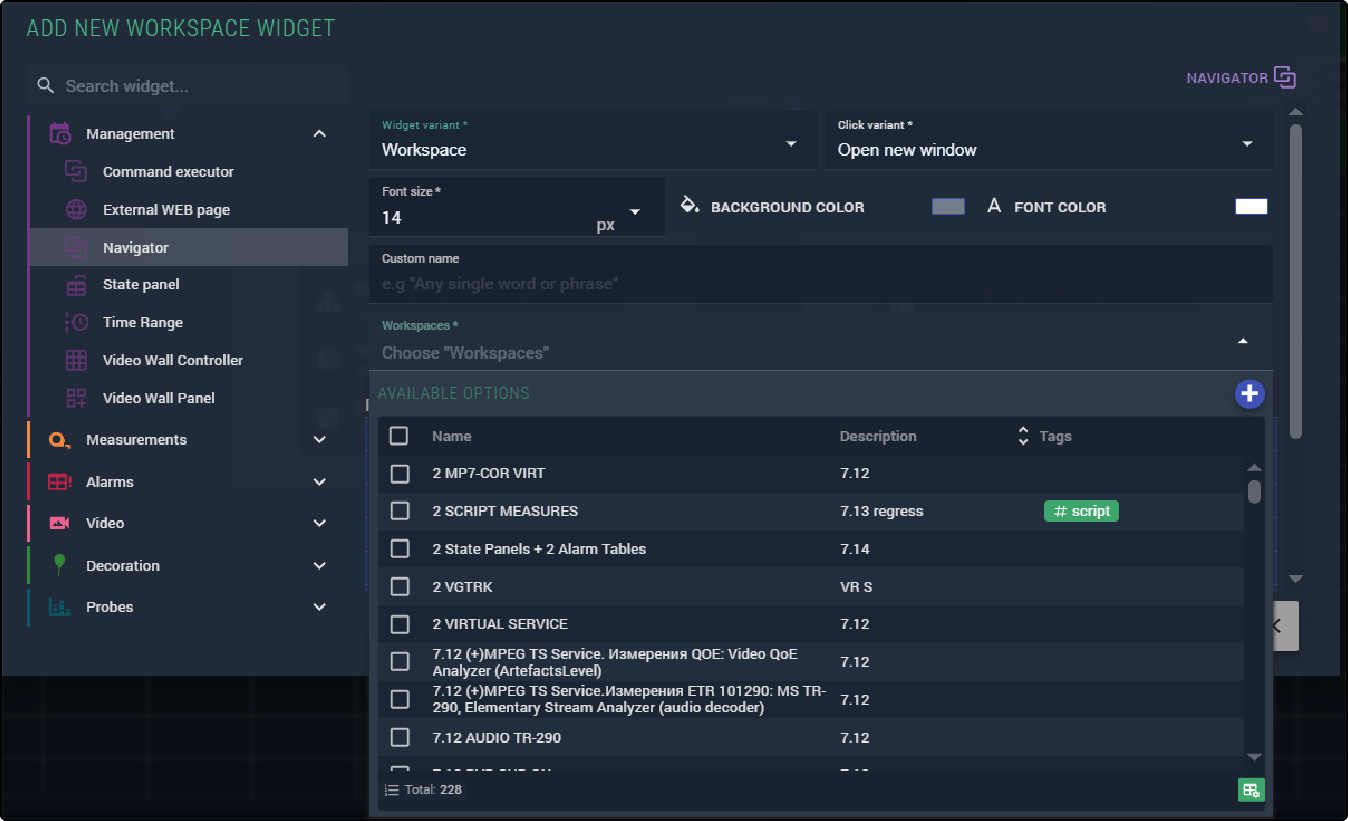Click the Command executor icon
Viewport: 1348px width, 821px height.
coord(76,172)
